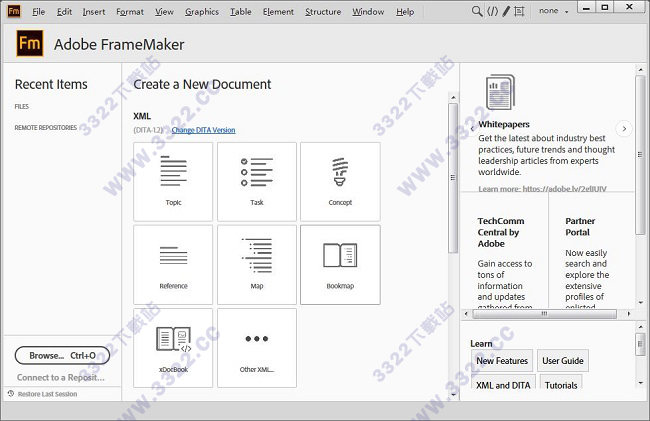Click the horizontal scrollbar under TechComm panel
The height and width of the screenshot is (421, 650).
544,314
